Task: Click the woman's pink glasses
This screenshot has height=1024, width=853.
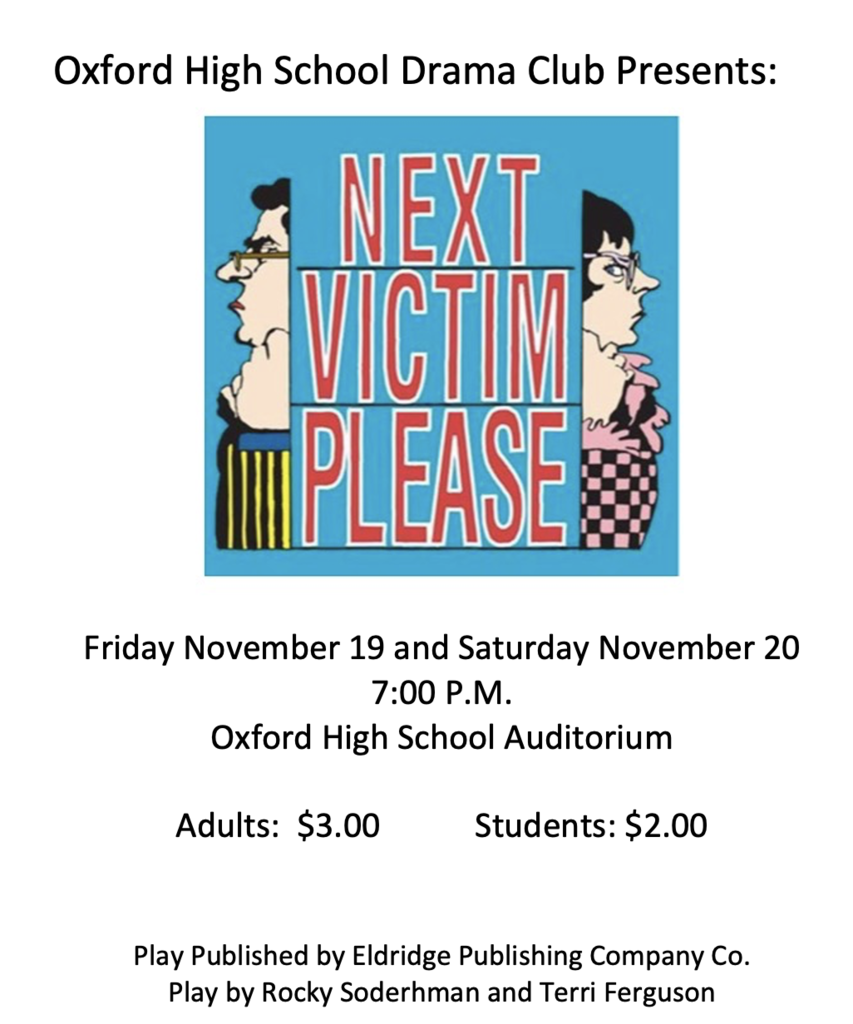Action: (x=613, y=265)
